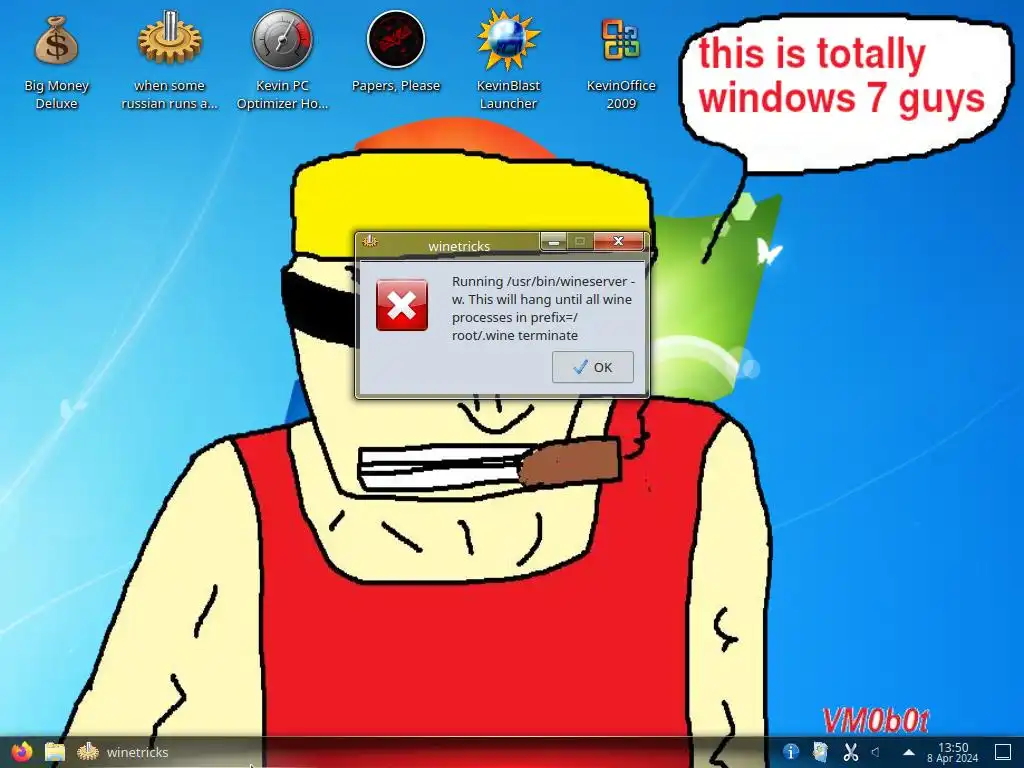Expand the hidden tray icons arrow

coord(908,752)
